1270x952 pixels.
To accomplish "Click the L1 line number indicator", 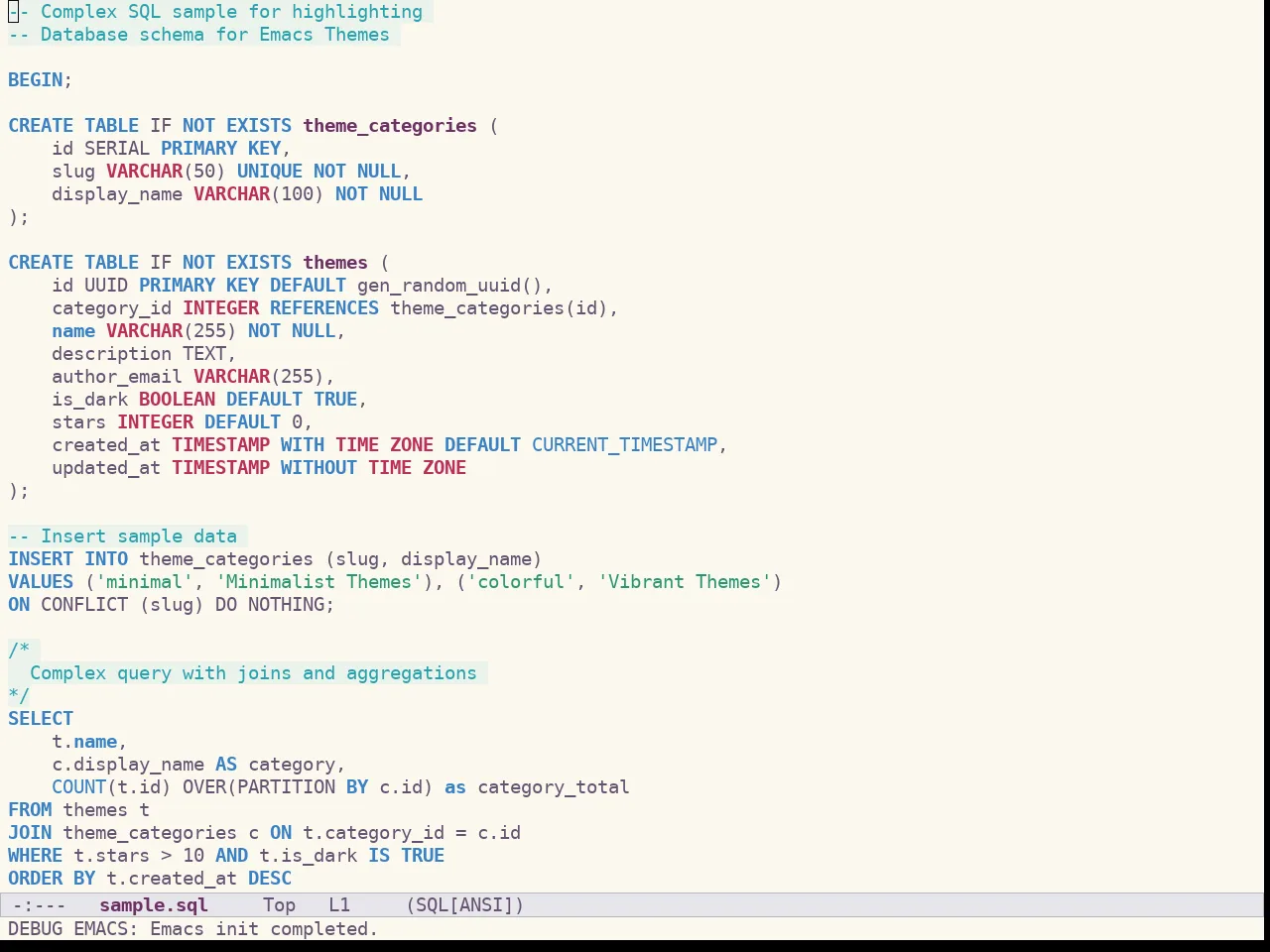I will click(339, 905).
